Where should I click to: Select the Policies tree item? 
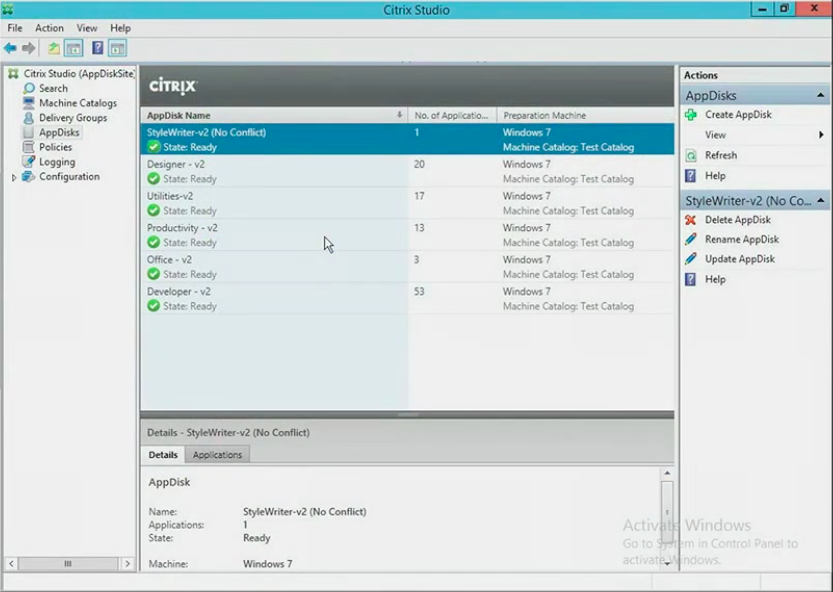click(56, 147)
